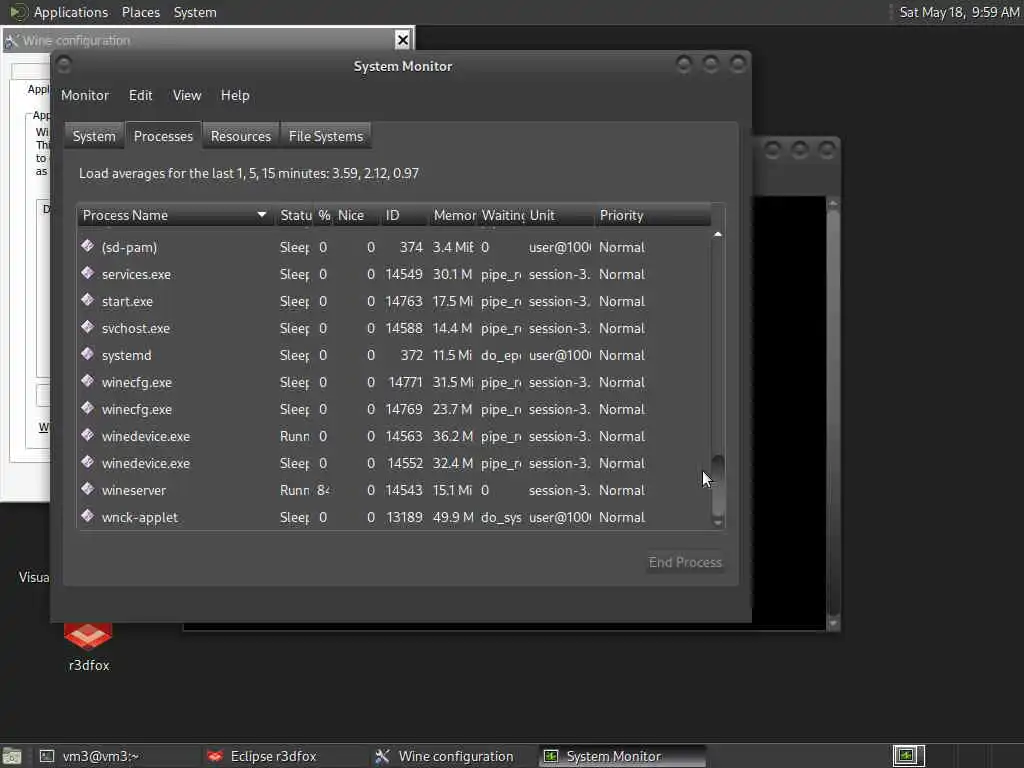The image size is (1024, 768).
Task: Click the do_sys waiting channel cell
Action: coord(501,517)
